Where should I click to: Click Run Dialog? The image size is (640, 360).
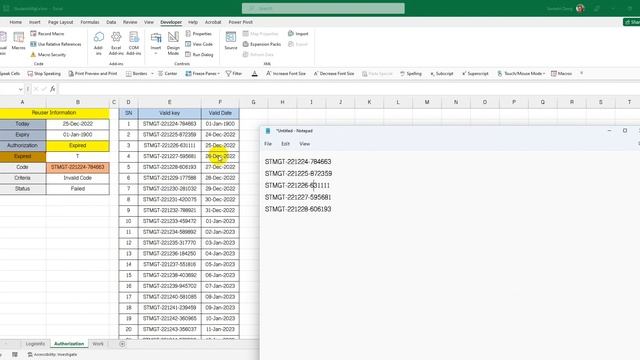[x=199, y=55]
